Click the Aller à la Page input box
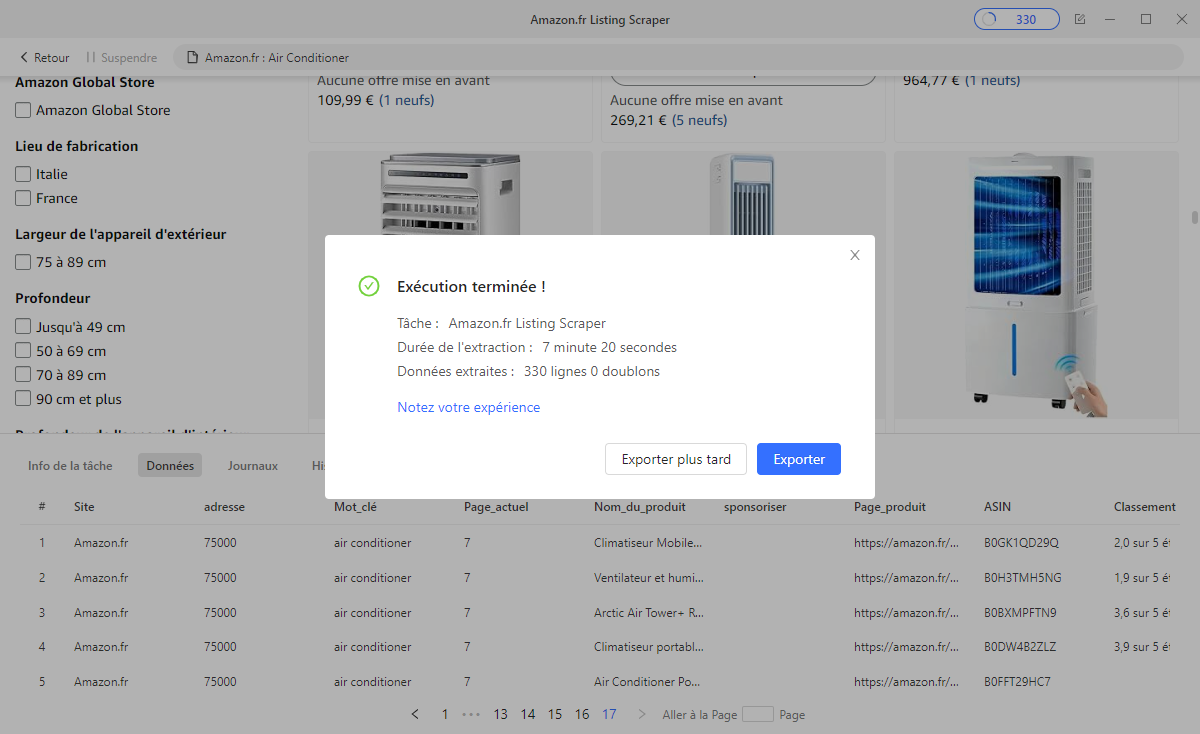 pyautogui.click(x=758, y=714)
